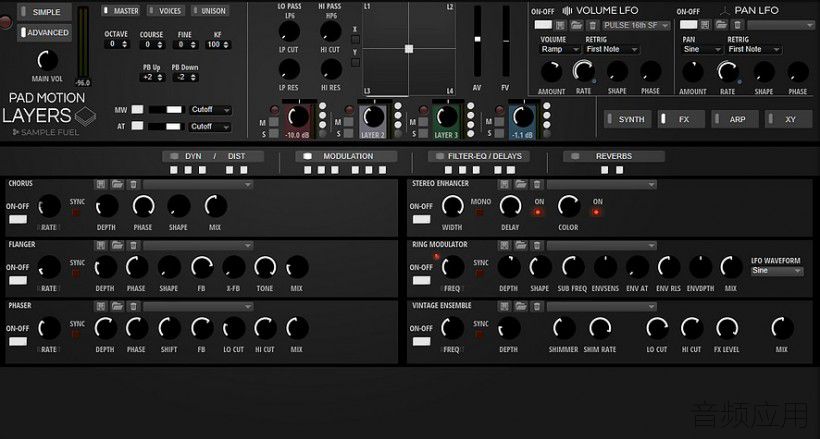Viewport: 820px width, 439px height.
Task: Open the Ring Modulator folder icon
Action: click(520, 245)
